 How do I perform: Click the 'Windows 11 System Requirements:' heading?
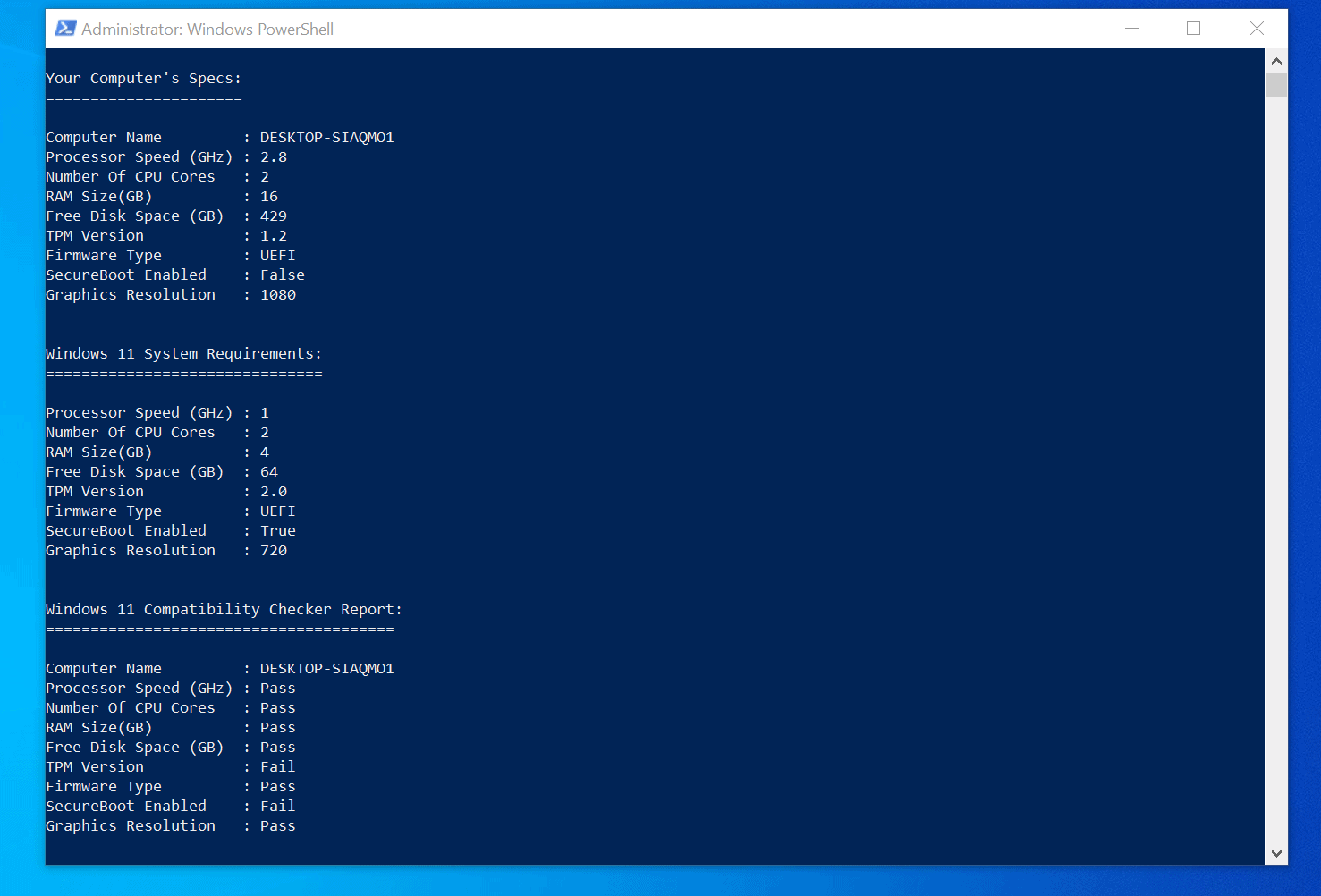tap(183, 354)
